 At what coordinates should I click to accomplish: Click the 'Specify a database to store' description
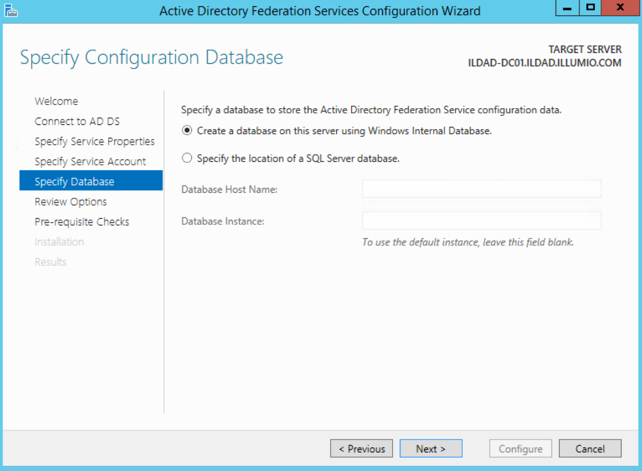(x=371, y=110)
